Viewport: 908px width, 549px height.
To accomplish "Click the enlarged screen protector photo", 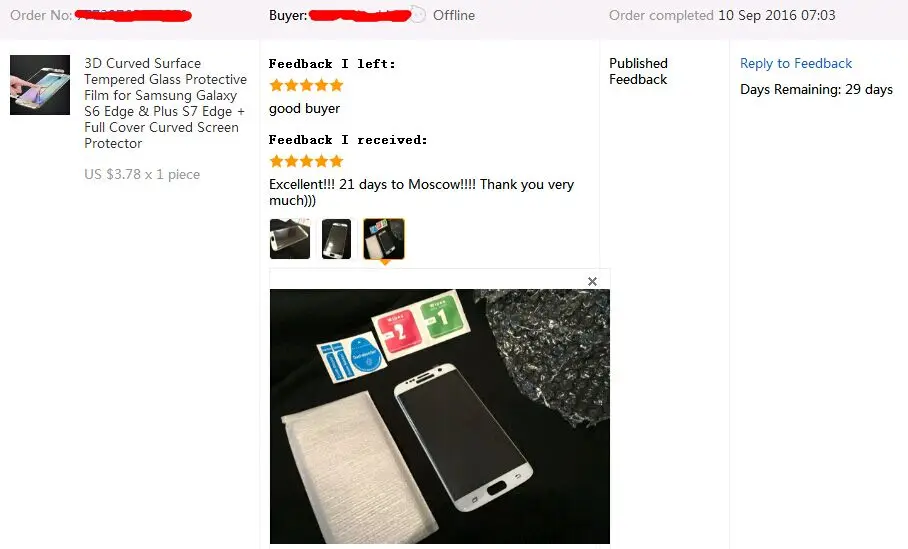I will click(440, 416).
